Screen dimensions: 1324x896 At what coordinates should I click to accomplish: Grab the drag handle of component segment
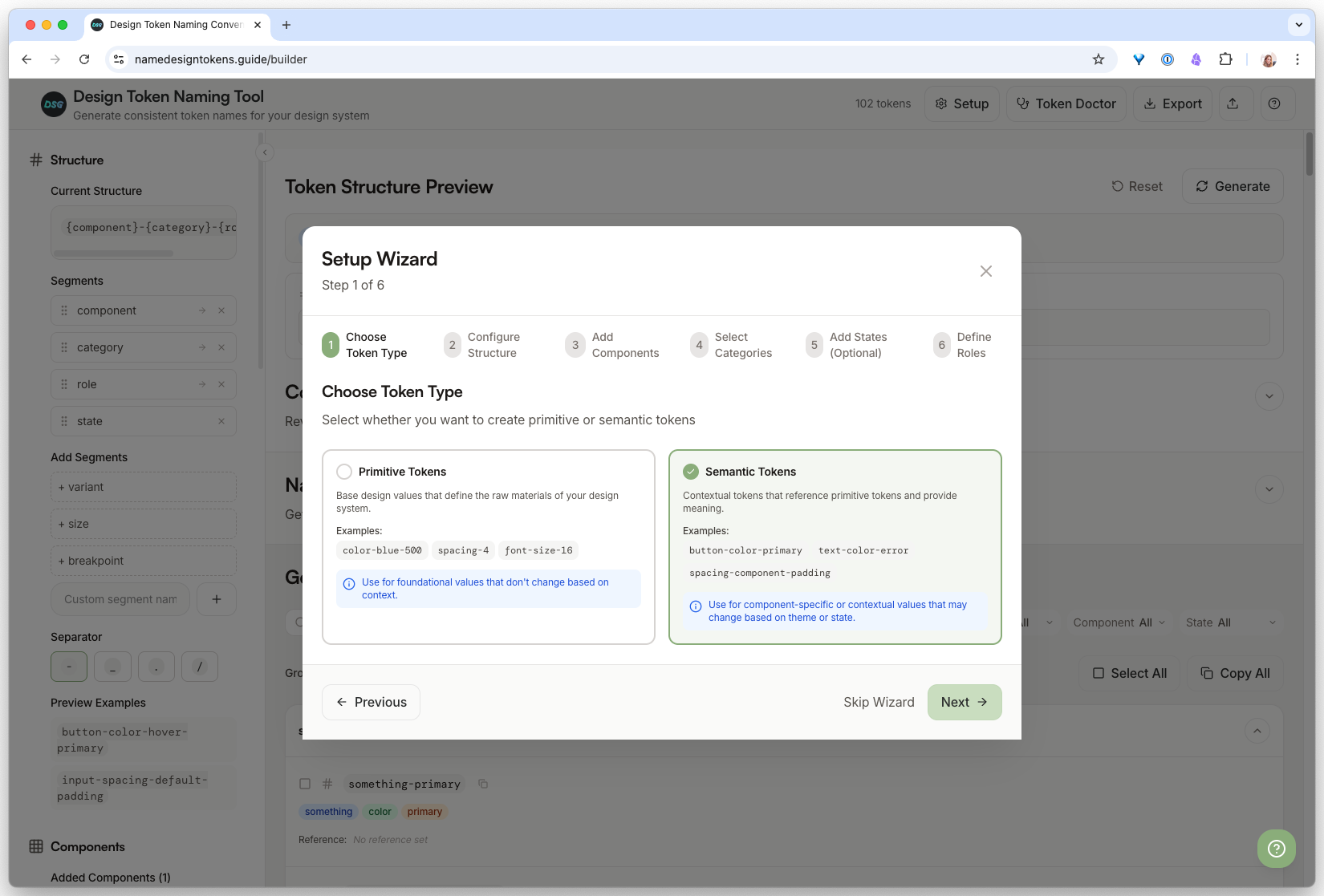point(64,310)
